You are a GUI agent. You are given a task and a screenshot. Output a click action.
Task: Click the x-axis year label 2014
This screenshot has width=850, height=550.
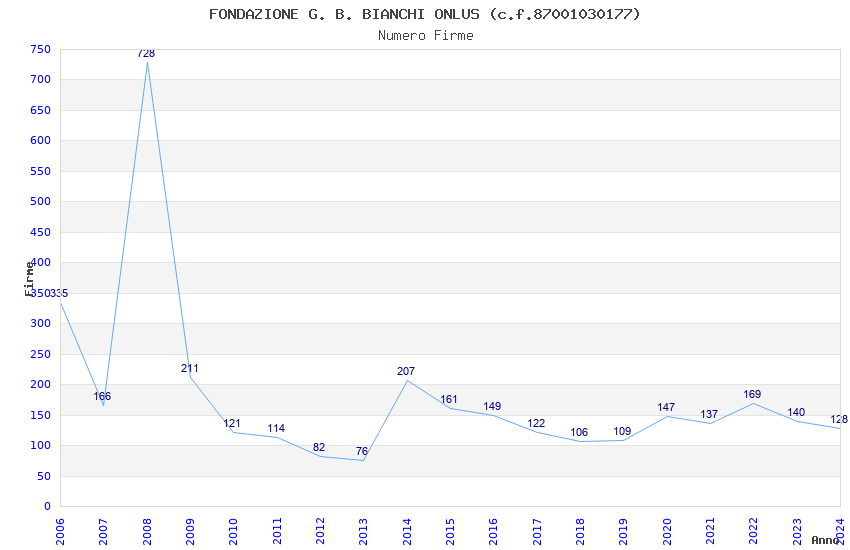click(x=407, y=531)
